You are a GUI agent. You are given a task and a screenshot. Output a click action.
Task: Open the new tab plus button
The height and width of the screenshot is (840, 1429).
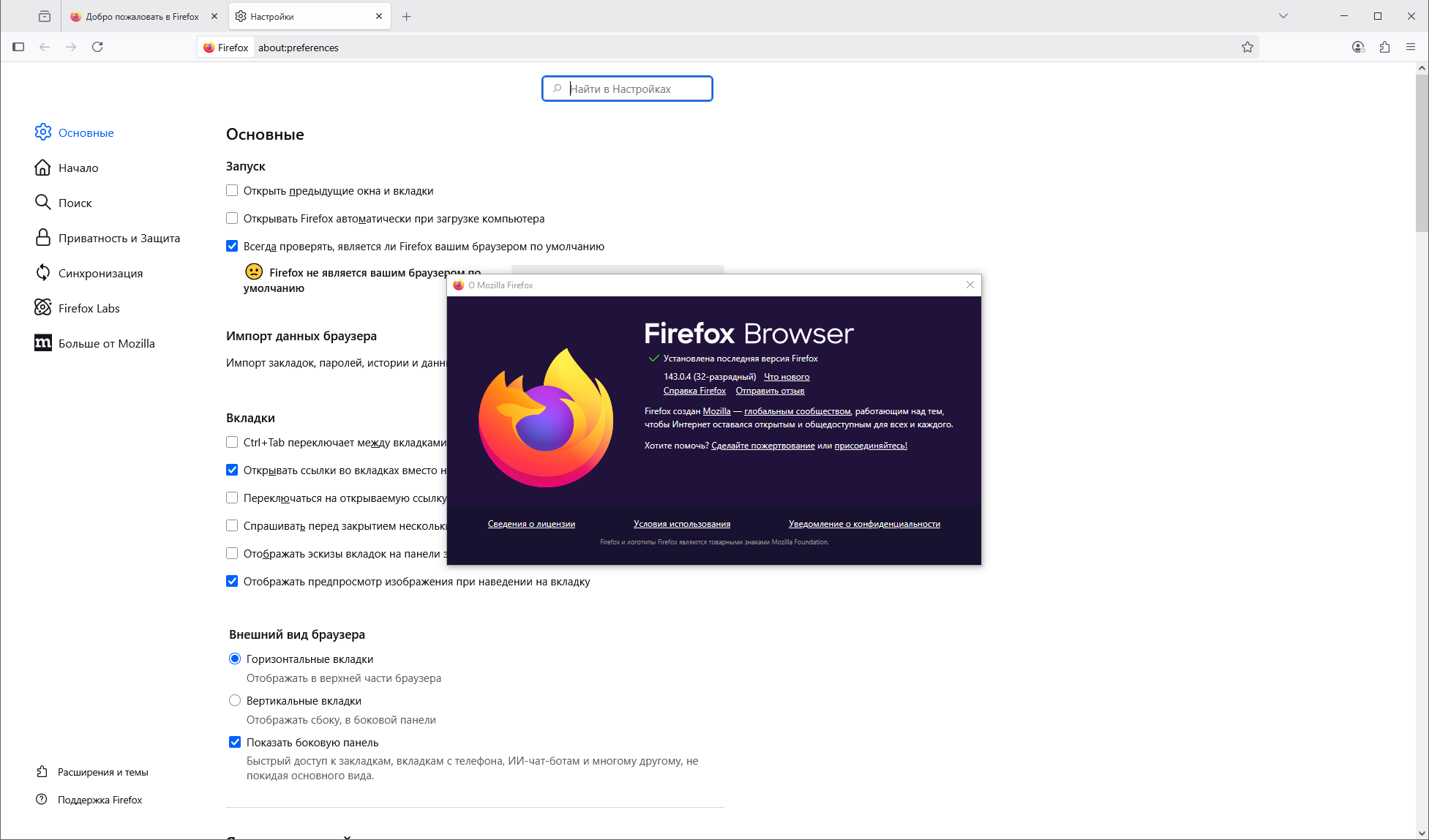407,16
